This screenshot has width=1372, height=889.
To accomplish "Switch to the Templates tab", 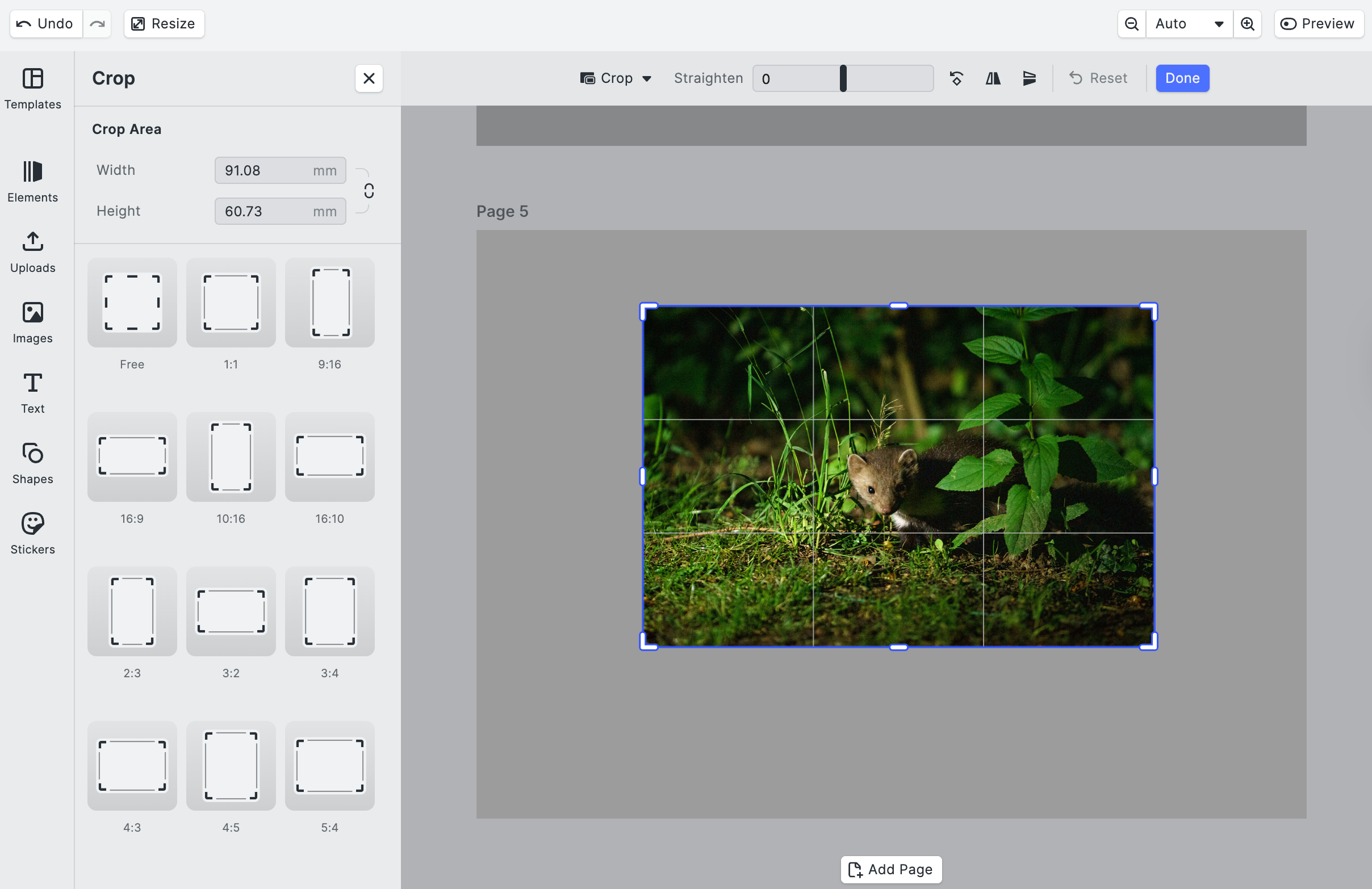I will [33, 88].
